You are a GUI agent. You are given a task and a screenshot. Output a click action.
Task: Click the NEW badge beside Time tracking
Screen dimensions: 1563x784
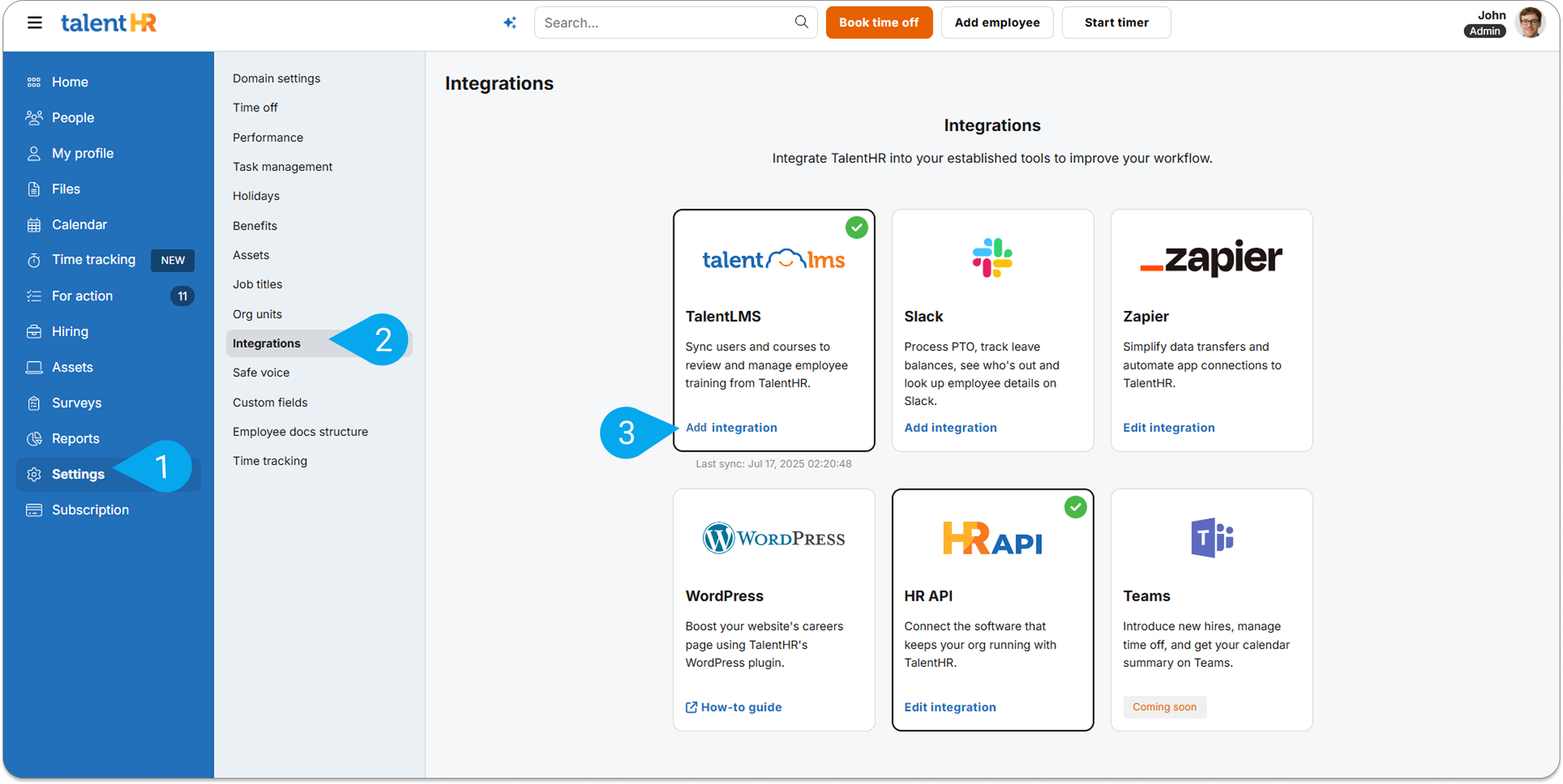coord(173,260)
